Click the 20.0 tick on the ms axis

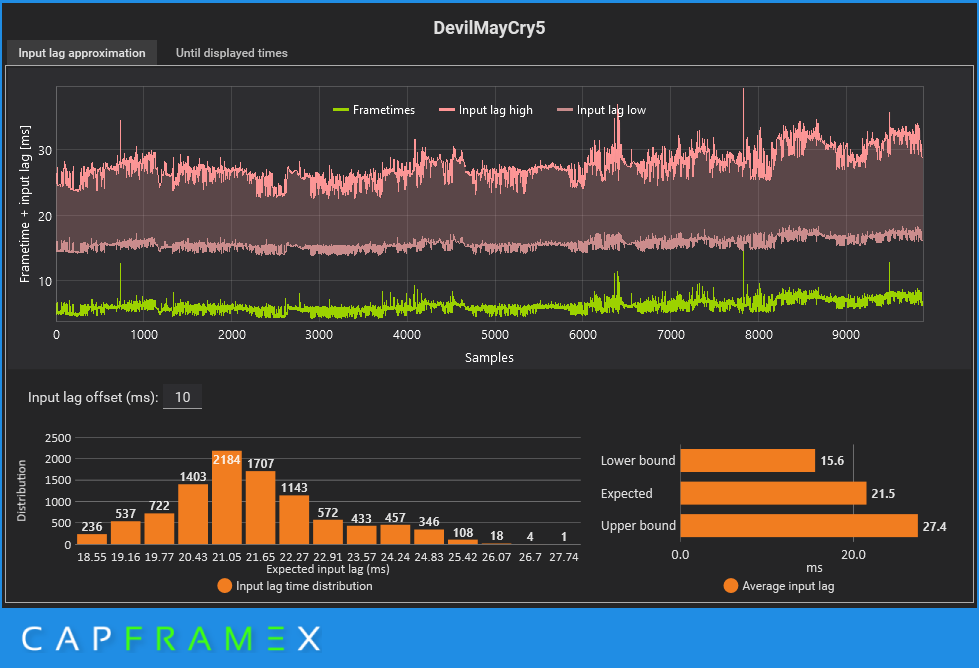853,555
